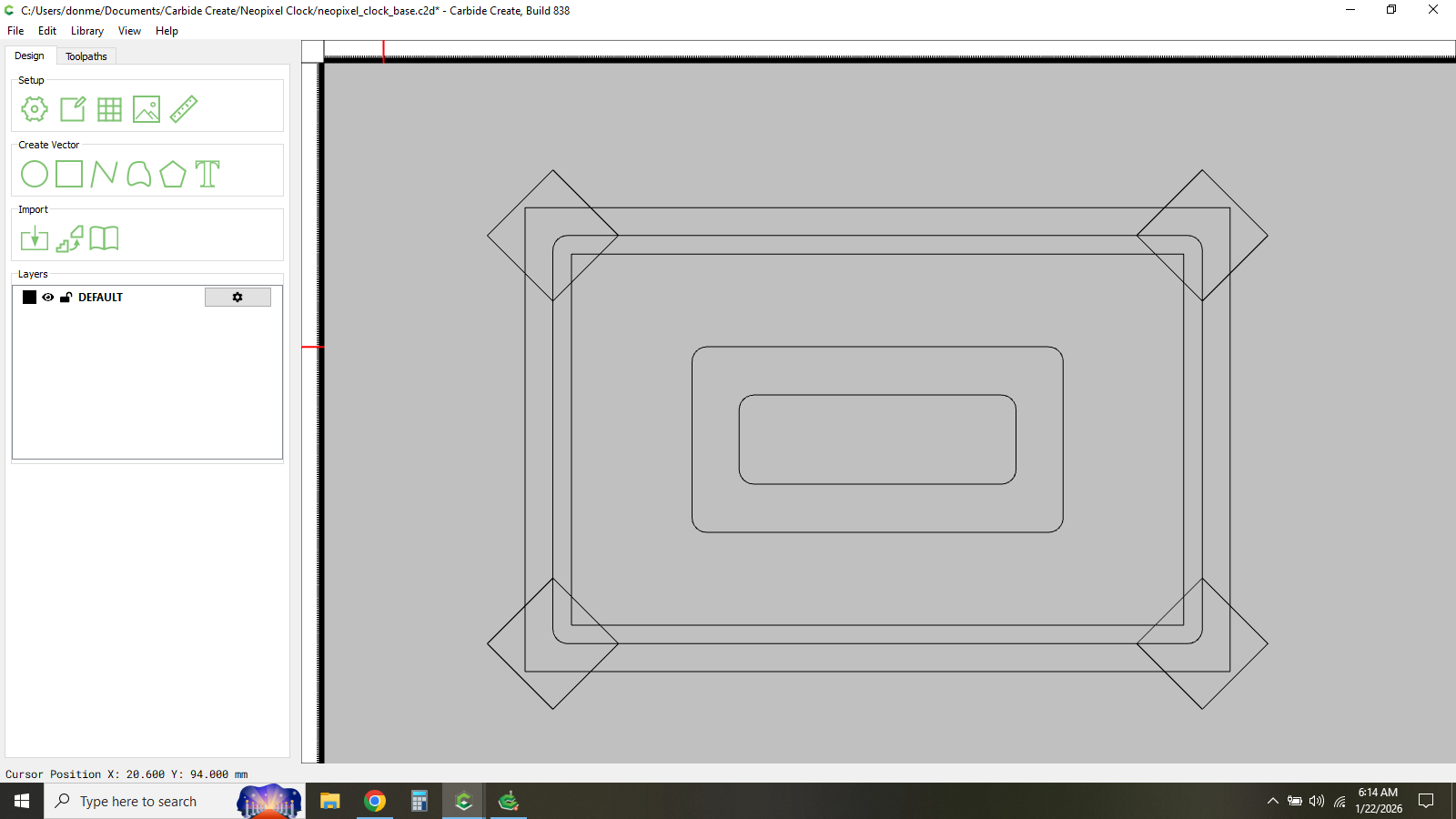Switch to the Toolpaths tab
Image resolution: width=1456 pixels, height=819 pixels.
(86, 56)
